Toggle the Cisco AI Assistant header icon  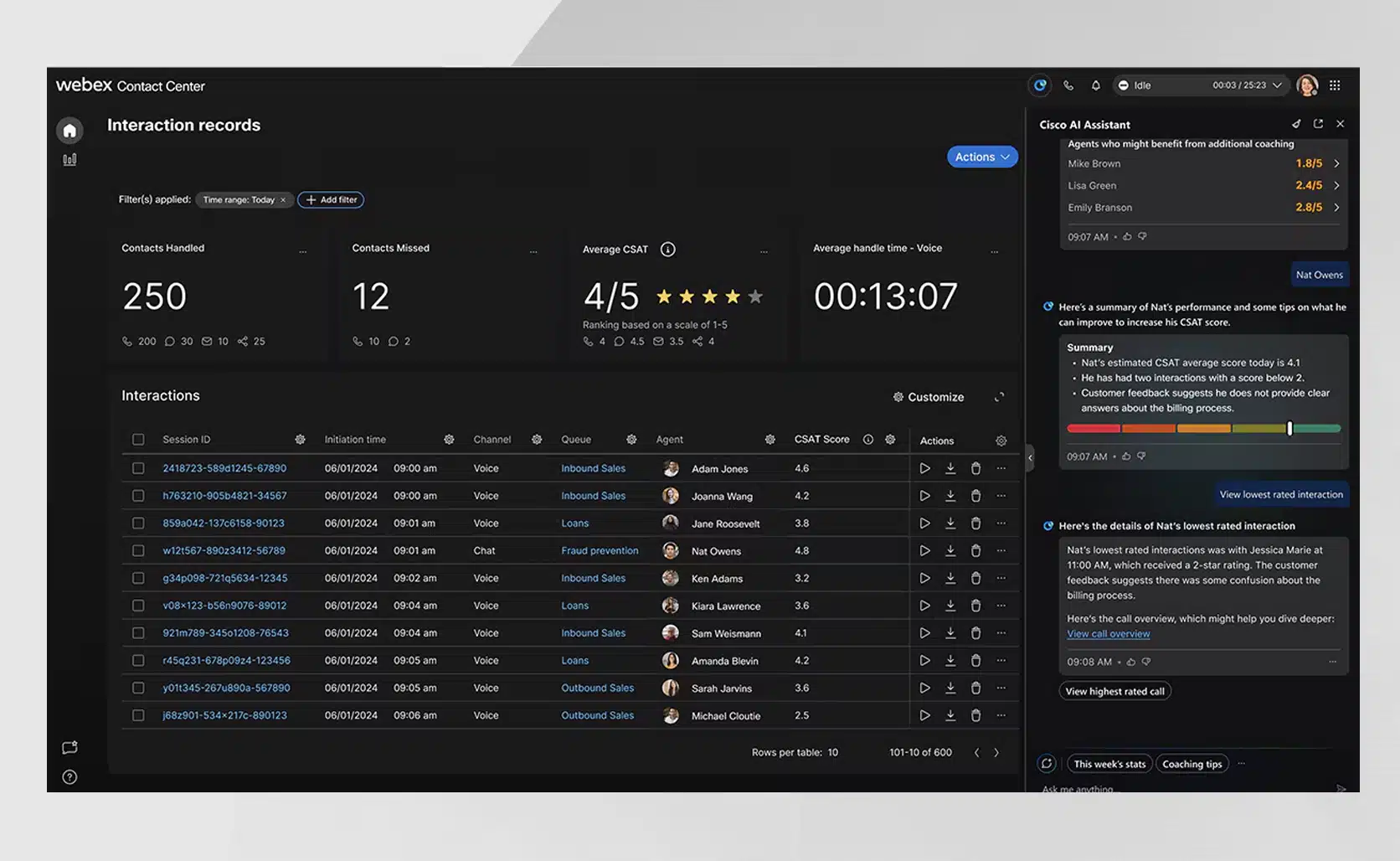tap(1040, 85)
